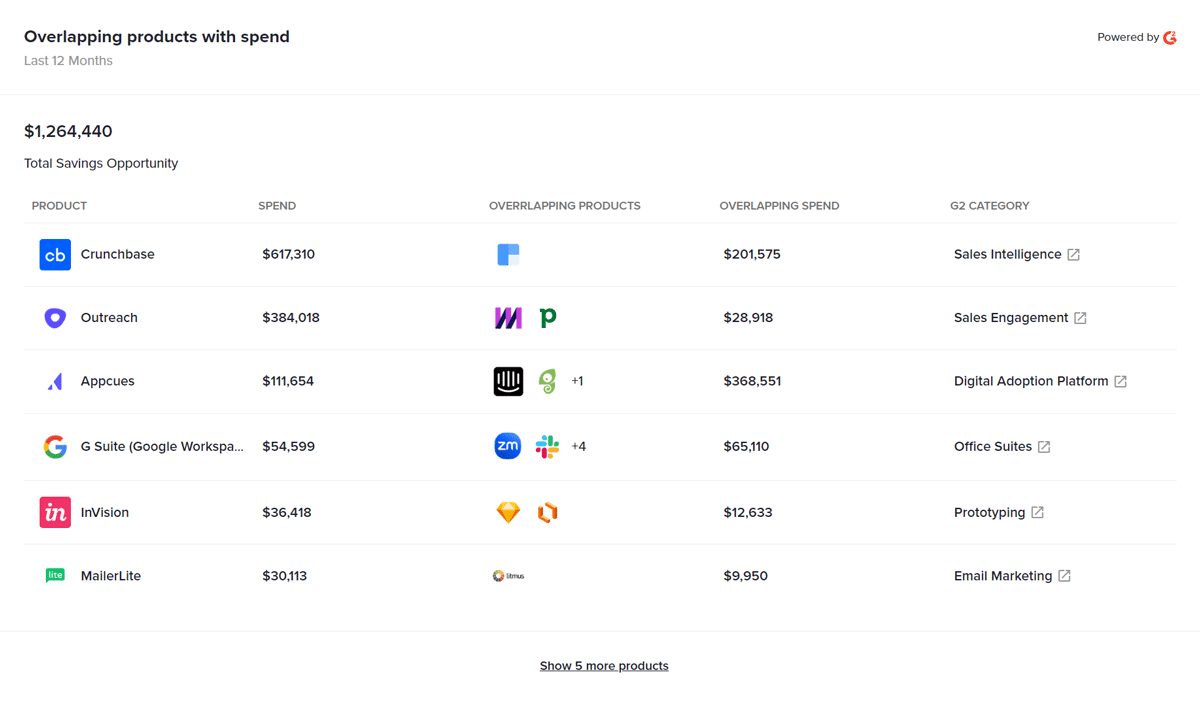Click the $384,018 spend value

(291, 318)
